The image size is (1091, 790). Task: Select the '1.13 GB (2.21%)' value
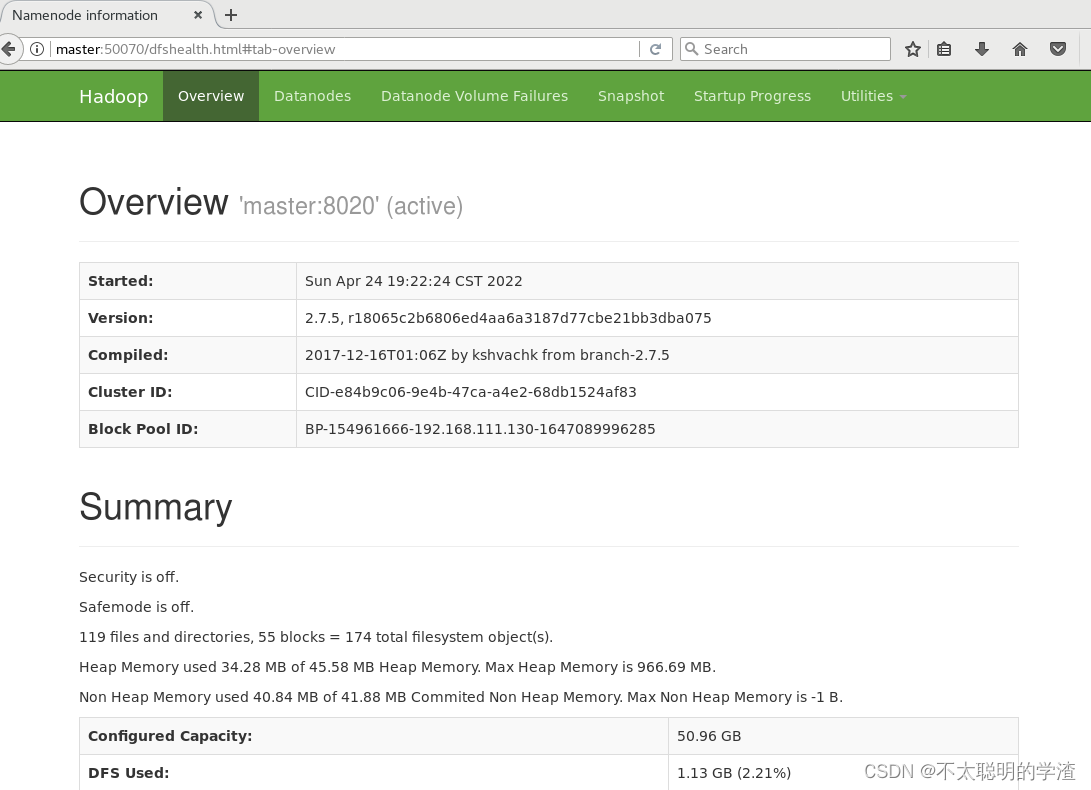click(734, 773)
